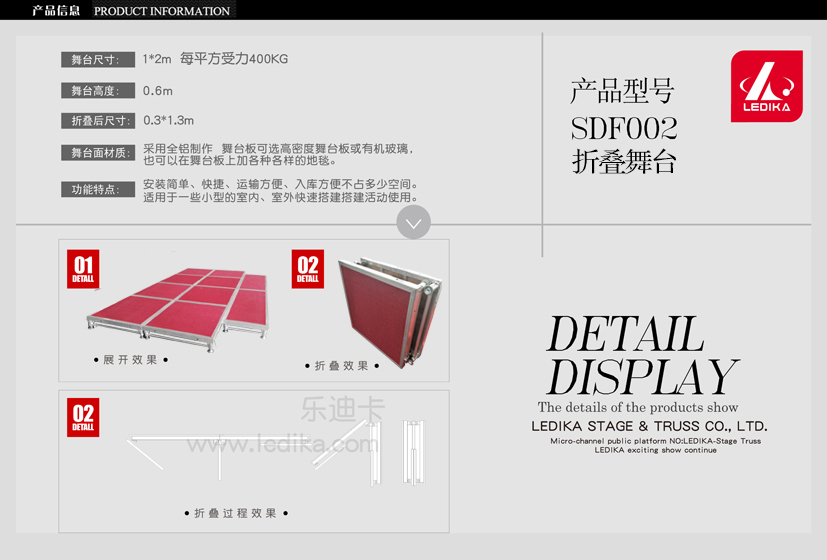Click the 产品信息 header text
Image resolution: width=827 pixels, height=560 pixels.
(x=56, y=11)
